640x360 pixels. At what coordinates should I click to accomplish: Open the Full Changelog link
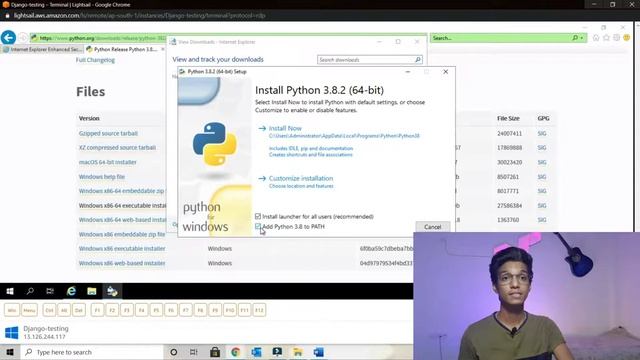pyautogui.click(x=95, y=60)
